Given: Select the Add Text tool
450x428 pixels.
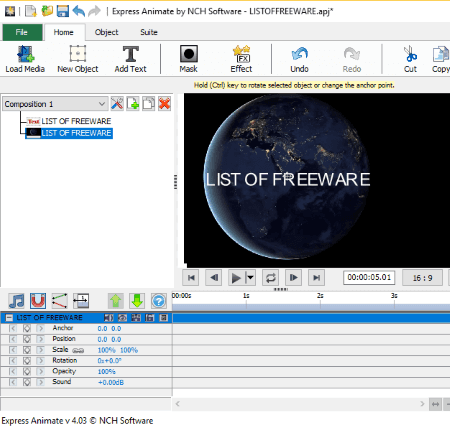Looking at the screenshot, I should [x=130, y=59].
